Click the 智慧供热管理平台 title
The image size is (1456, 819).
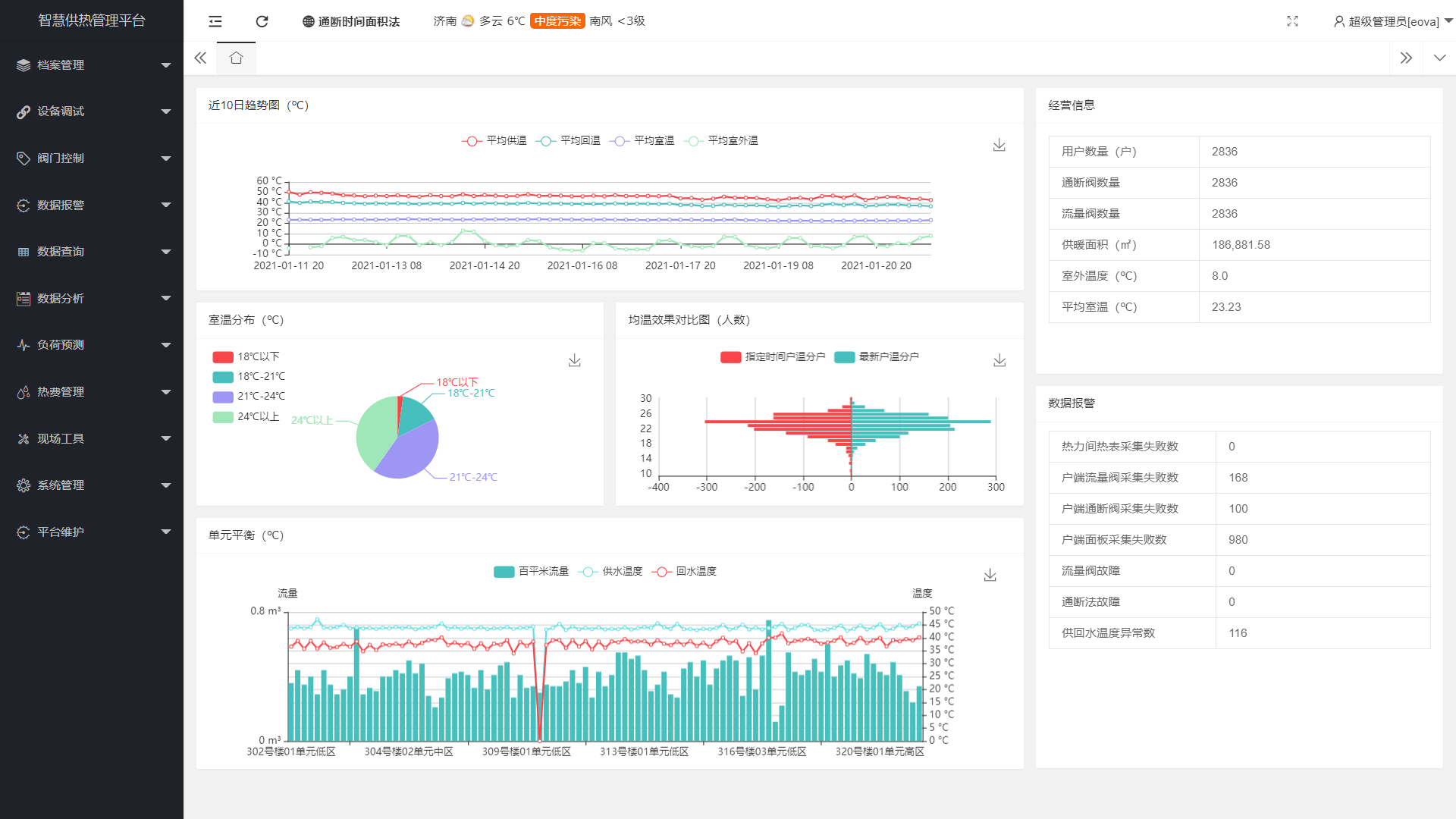(x=91, y=20)
